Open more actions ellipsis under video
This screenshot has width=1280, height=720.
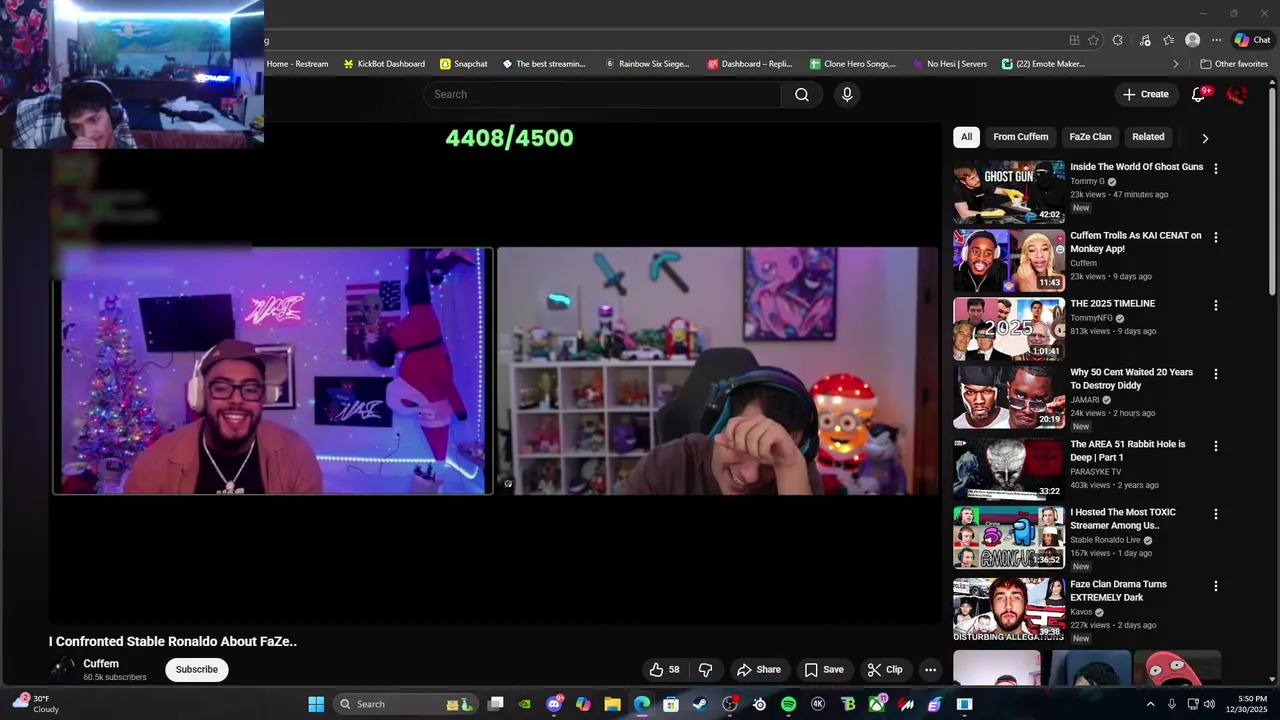click(930, 670)
